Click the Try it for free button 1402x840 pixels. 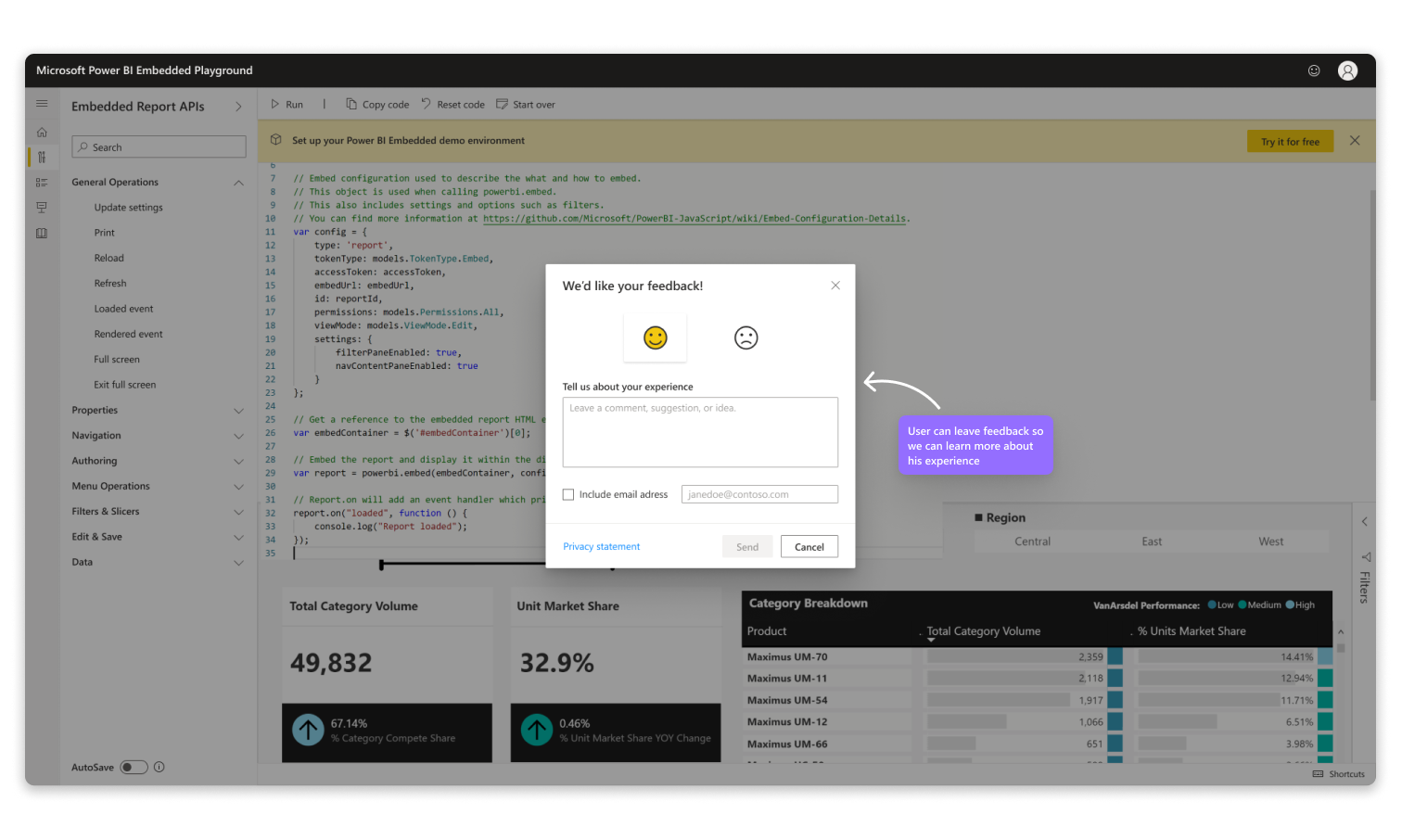[x=1290, y=141]
